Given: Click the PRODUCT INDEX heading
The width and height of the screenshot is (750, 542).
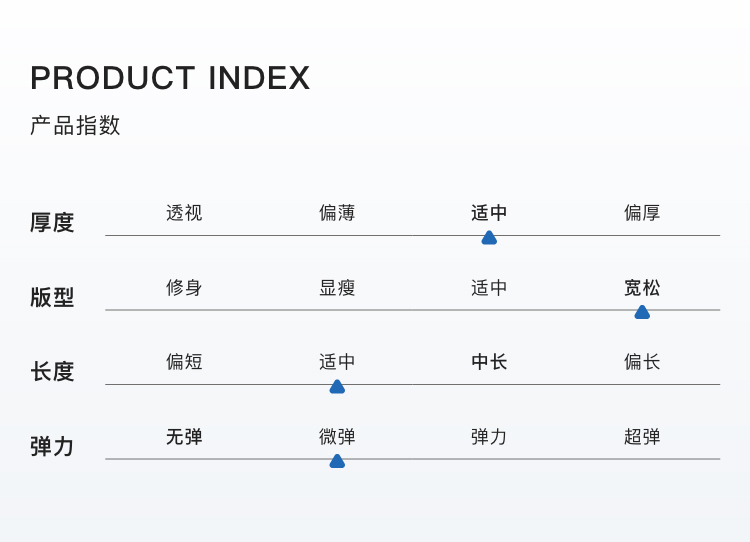Looking at the screenshot, I should pyautogui.click(x=170, y=78).
